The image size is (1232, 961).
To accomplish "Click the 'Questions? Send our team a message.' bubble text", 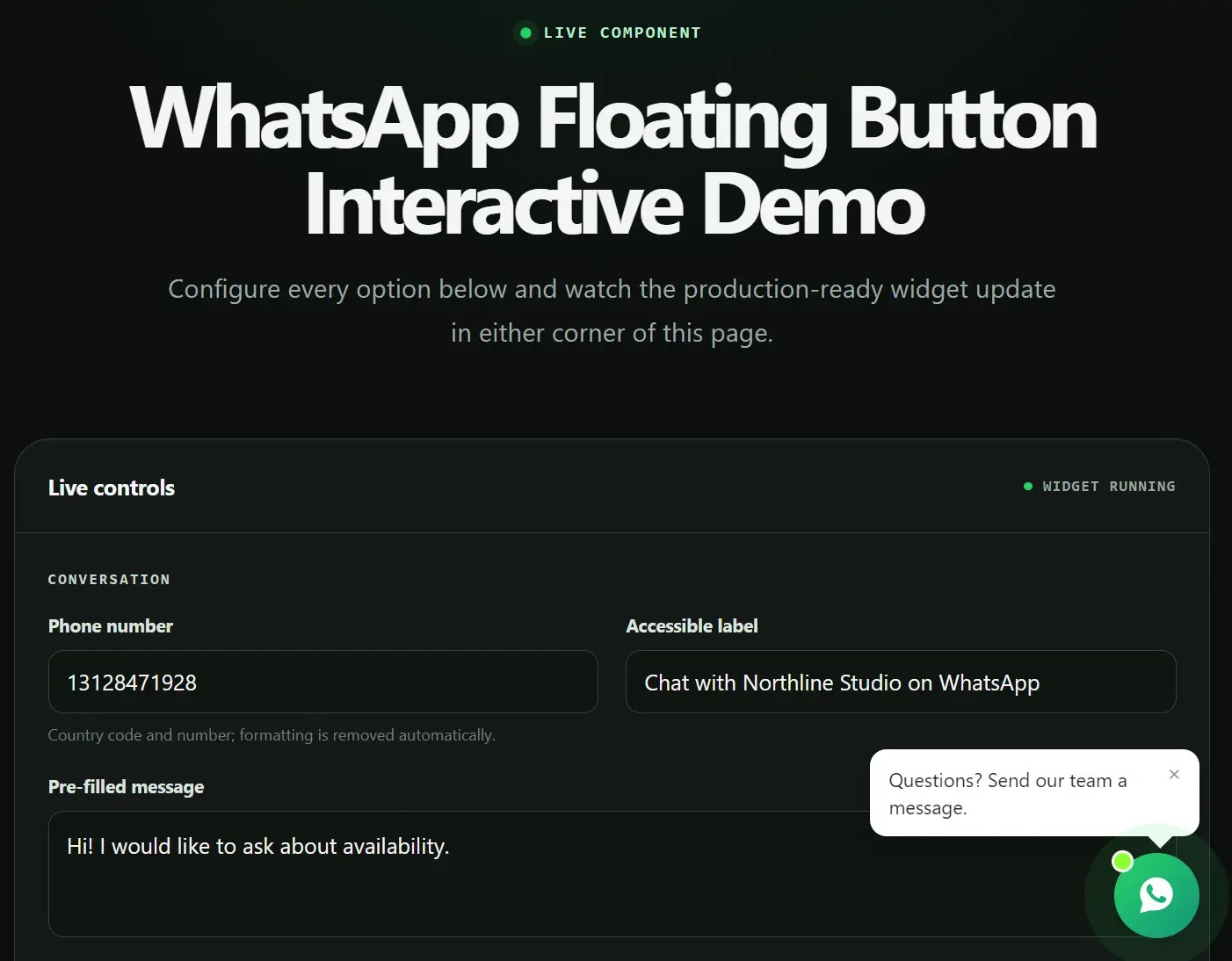I will (x=1008, y=794).
